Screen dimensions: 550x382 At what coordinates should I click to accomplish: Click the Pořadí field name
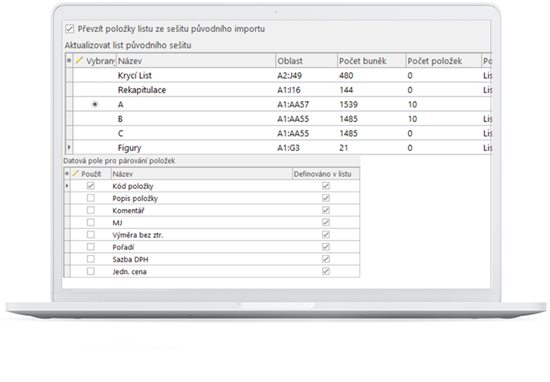coord(123,247)
